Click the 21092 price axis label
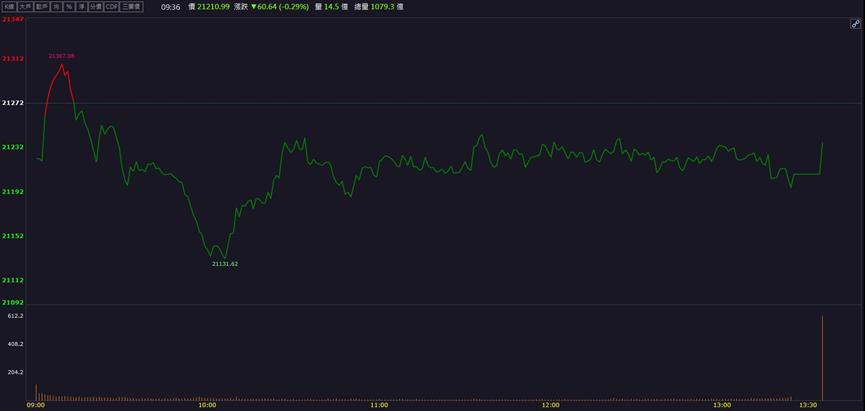Viewport: 865px width, 411px height. (x=12, y=302)
